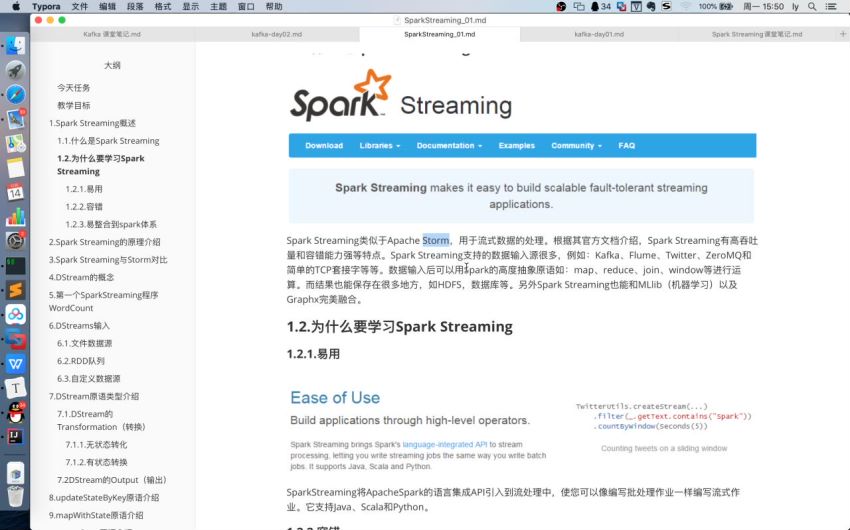This screenshot has width=850, height=530.
Task: Jump to 1.2.1.易用 in outline
Action: click(x=84, y=189)
